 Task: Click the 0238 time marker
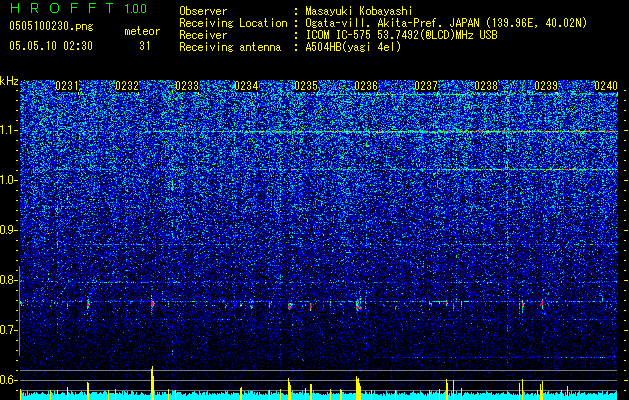(x=486, y=86)
